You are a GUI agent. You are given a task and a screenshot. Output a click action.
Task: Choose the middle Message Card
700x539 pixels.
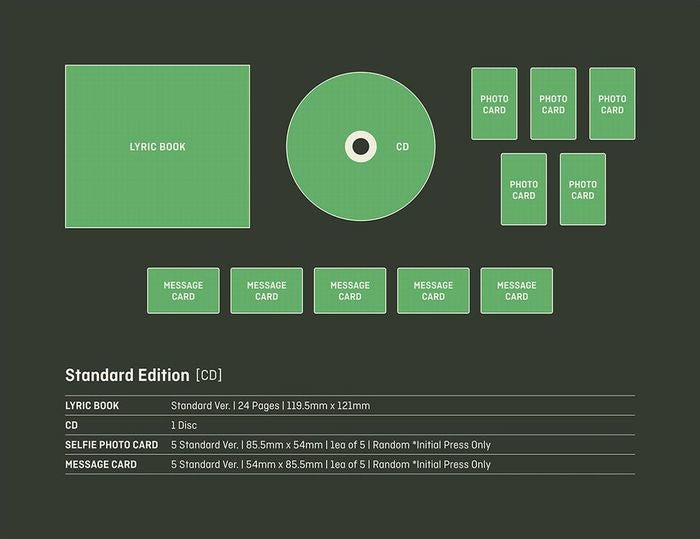tap(350, 291)
